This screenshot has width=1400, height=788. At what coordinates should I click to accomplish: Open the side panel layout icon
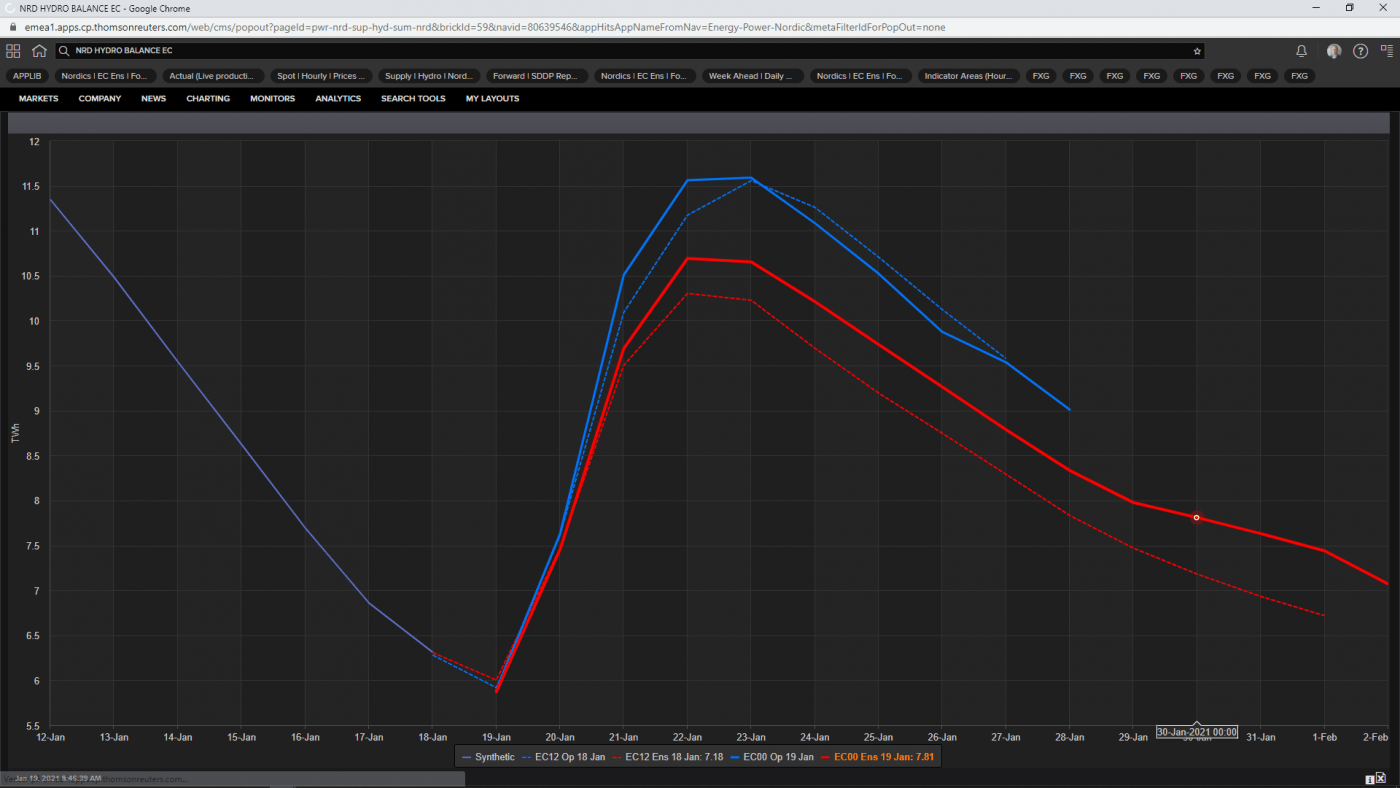[1385, 51]
